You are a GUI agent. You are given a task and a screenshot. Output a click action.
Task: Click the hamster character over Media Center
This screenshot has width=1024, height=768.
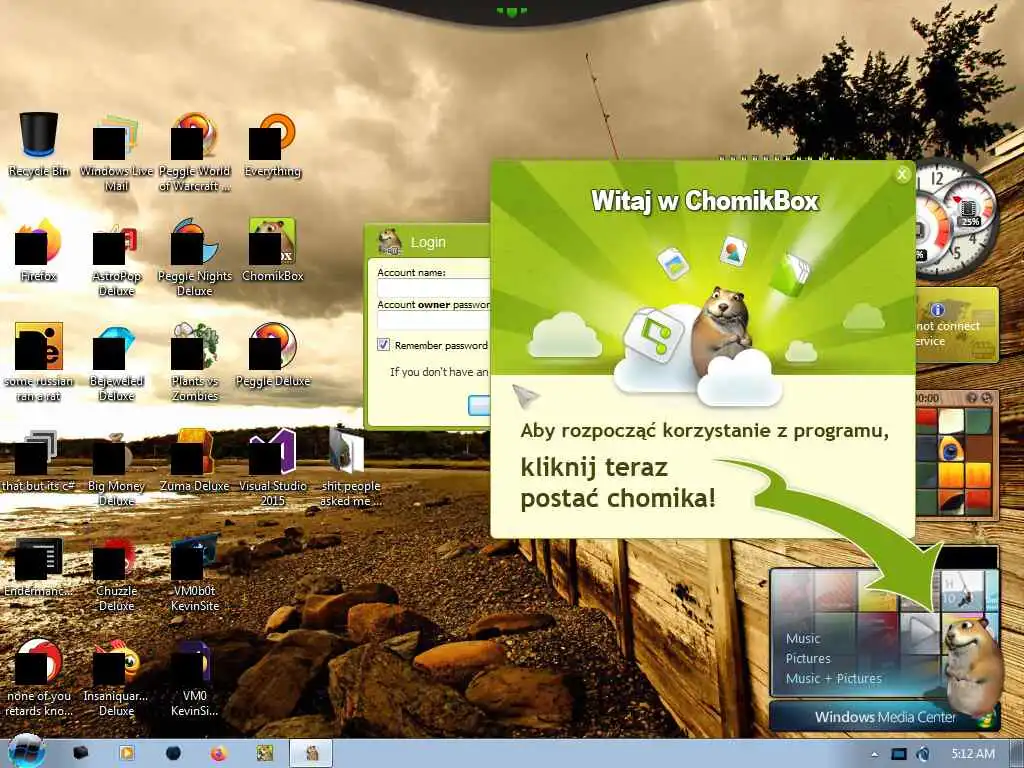coord(972,666)
